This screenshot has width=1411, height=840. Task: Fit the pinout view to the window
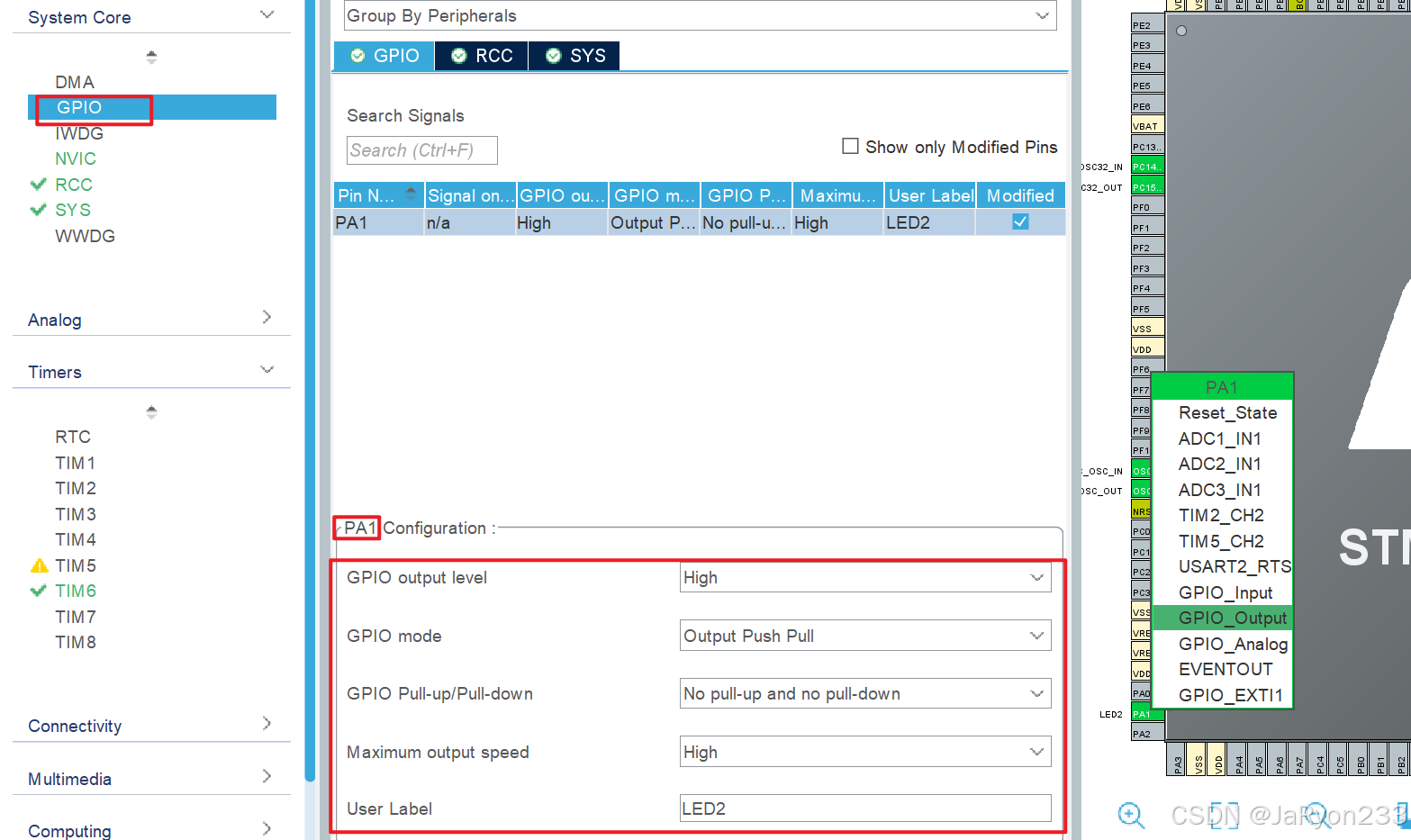[1225, 816]
